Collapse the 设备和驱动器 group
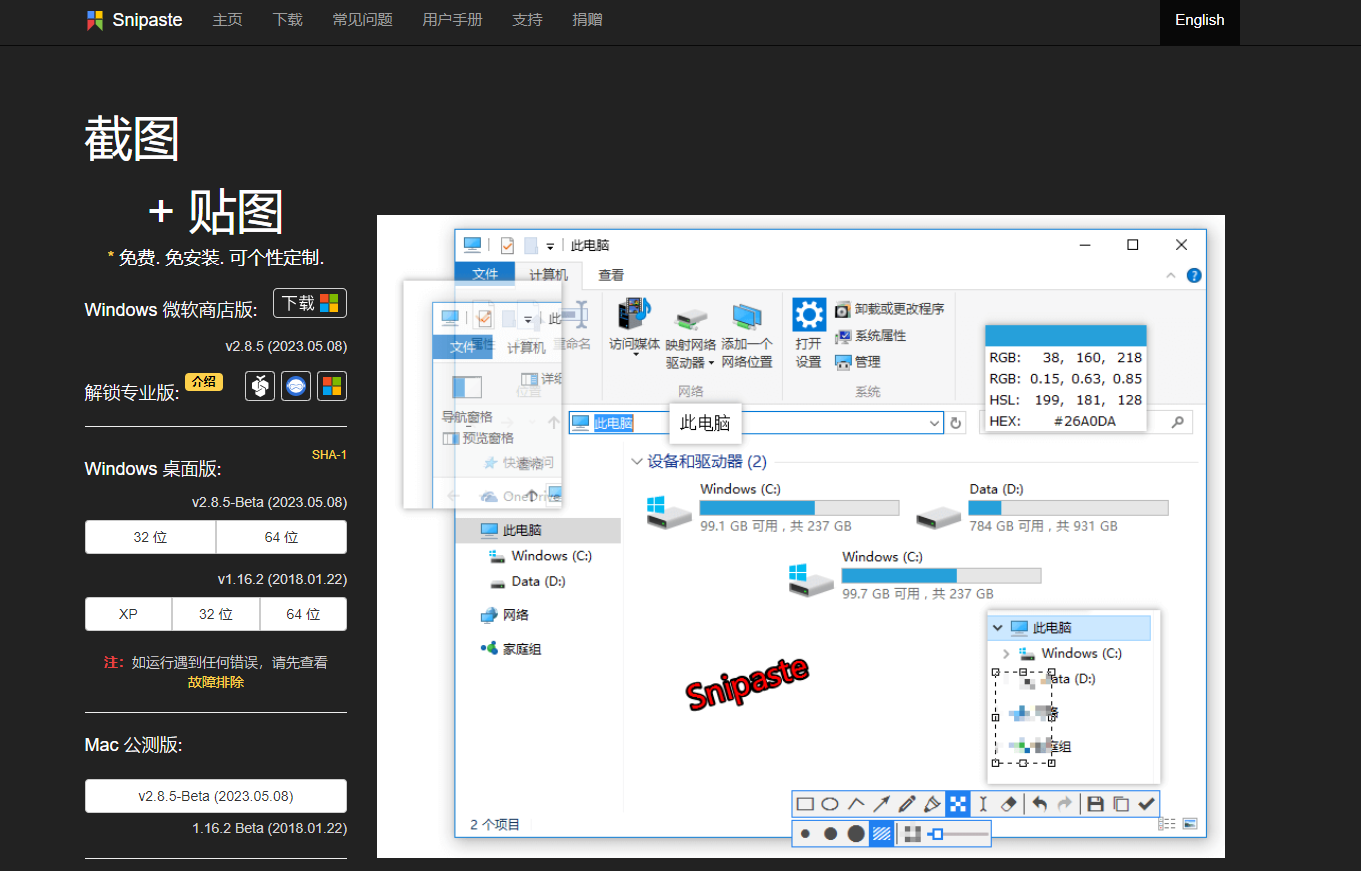The height and width of the screenshot is (871, 1361). (637, 462)
